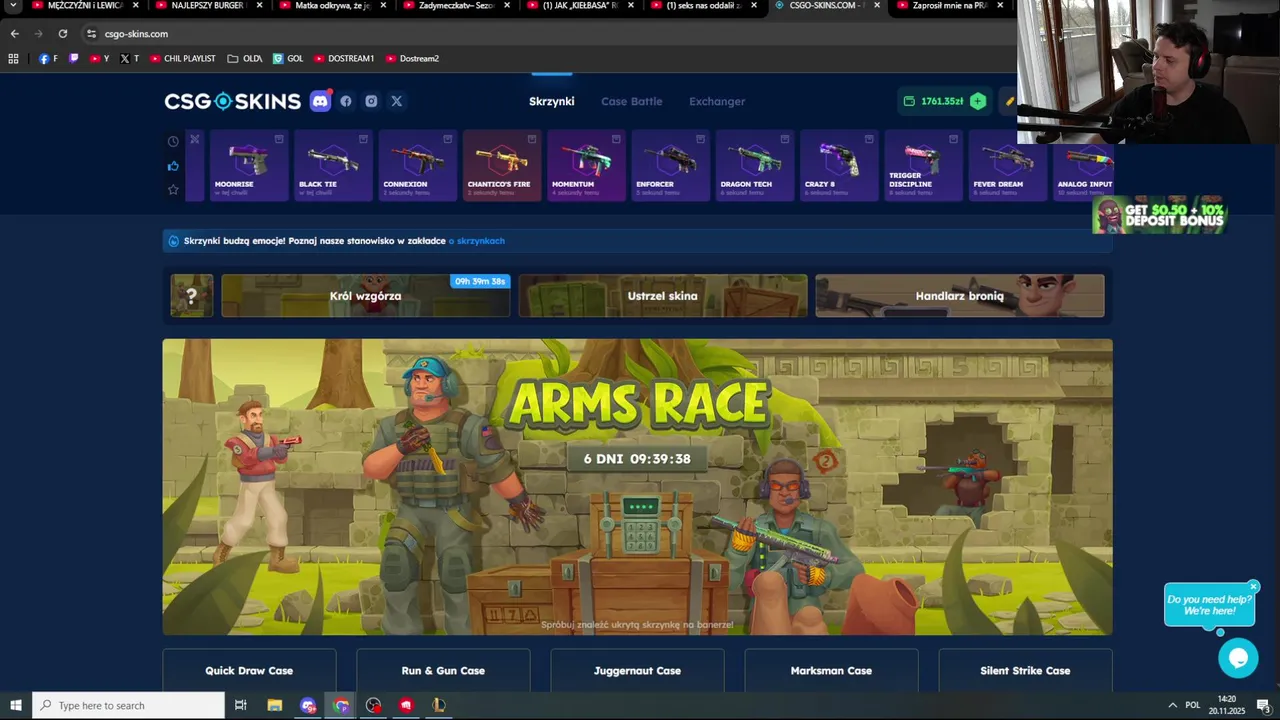The height and width of the screenshot is (720, 1280).
Task: Click the deposit bonus promo badge
Action: coord(1159,215)
